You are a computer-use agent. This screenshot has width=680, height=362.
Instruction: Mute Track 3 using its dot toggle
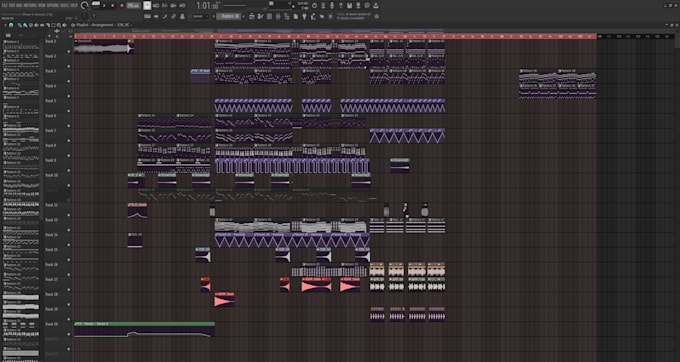click(69, 81)
